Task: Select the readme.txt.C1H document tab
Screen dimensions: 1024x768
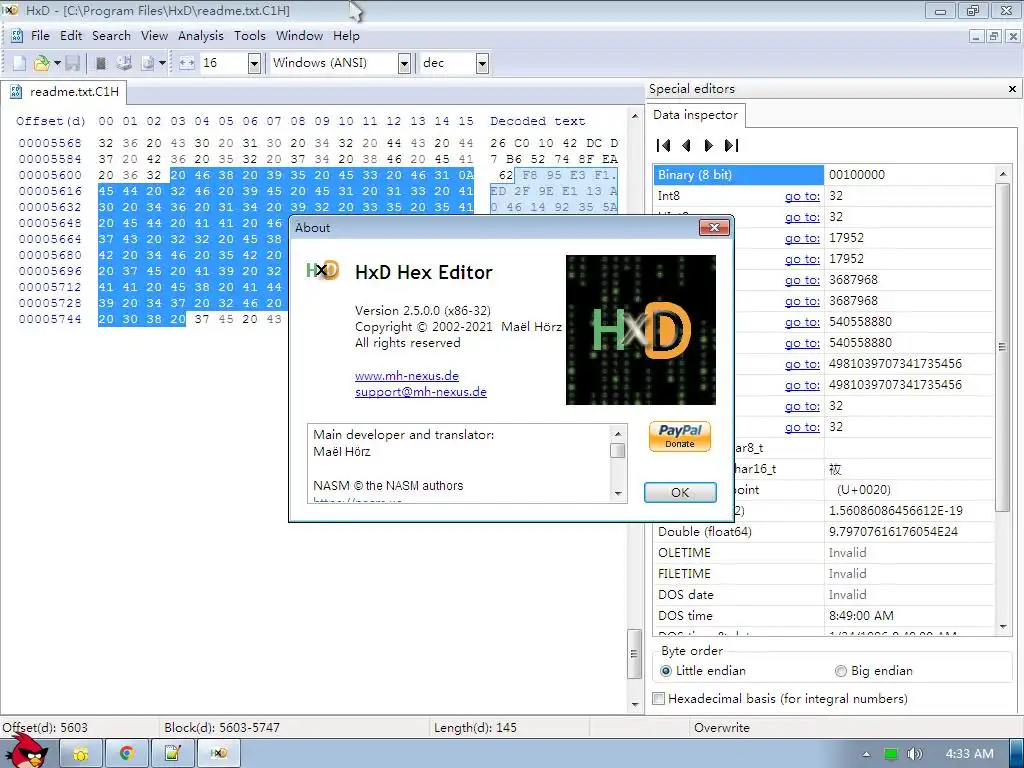Action: click(x=64, y=92)
